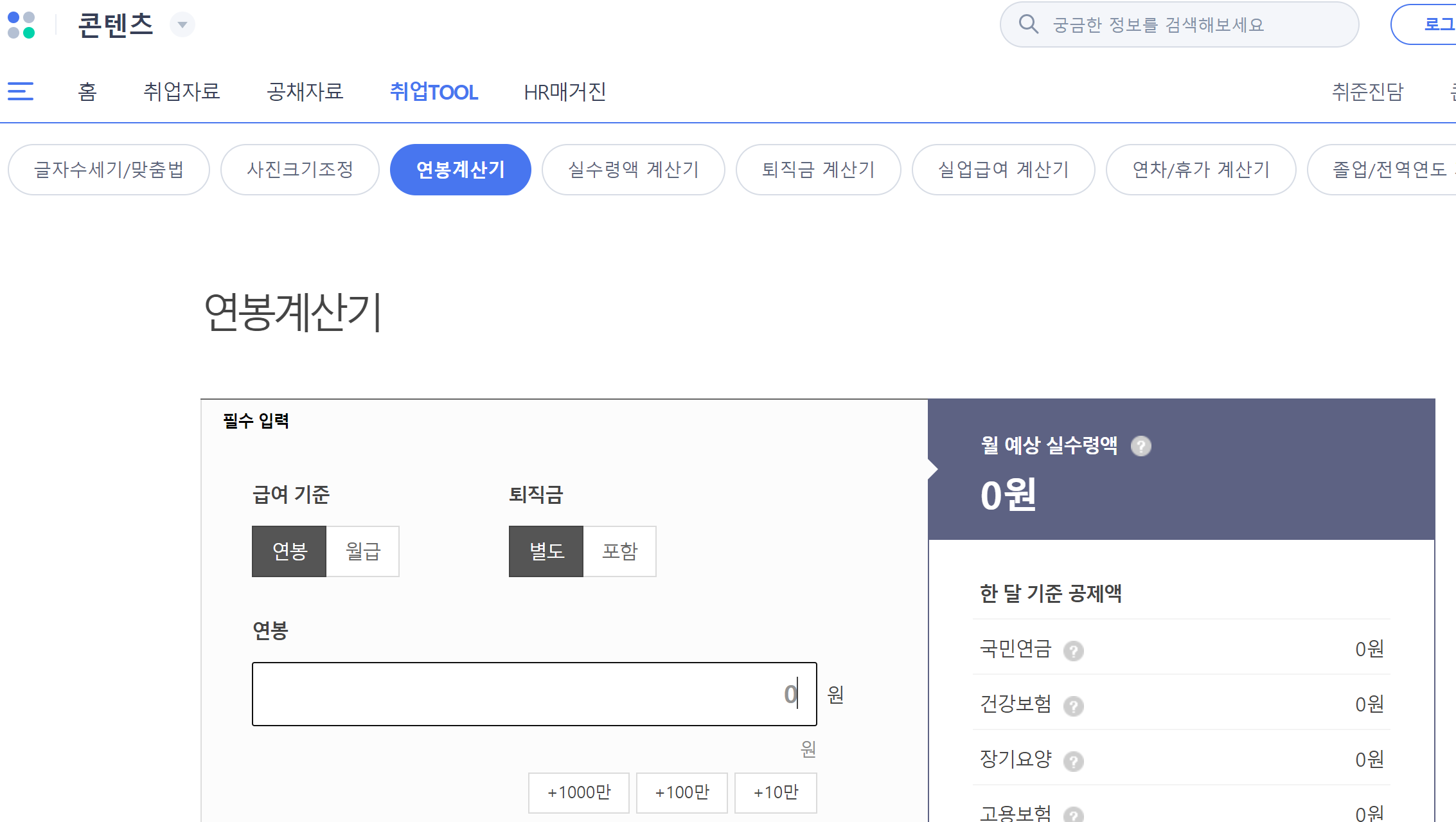Click the search magnifier icon

coord(1029,24)
